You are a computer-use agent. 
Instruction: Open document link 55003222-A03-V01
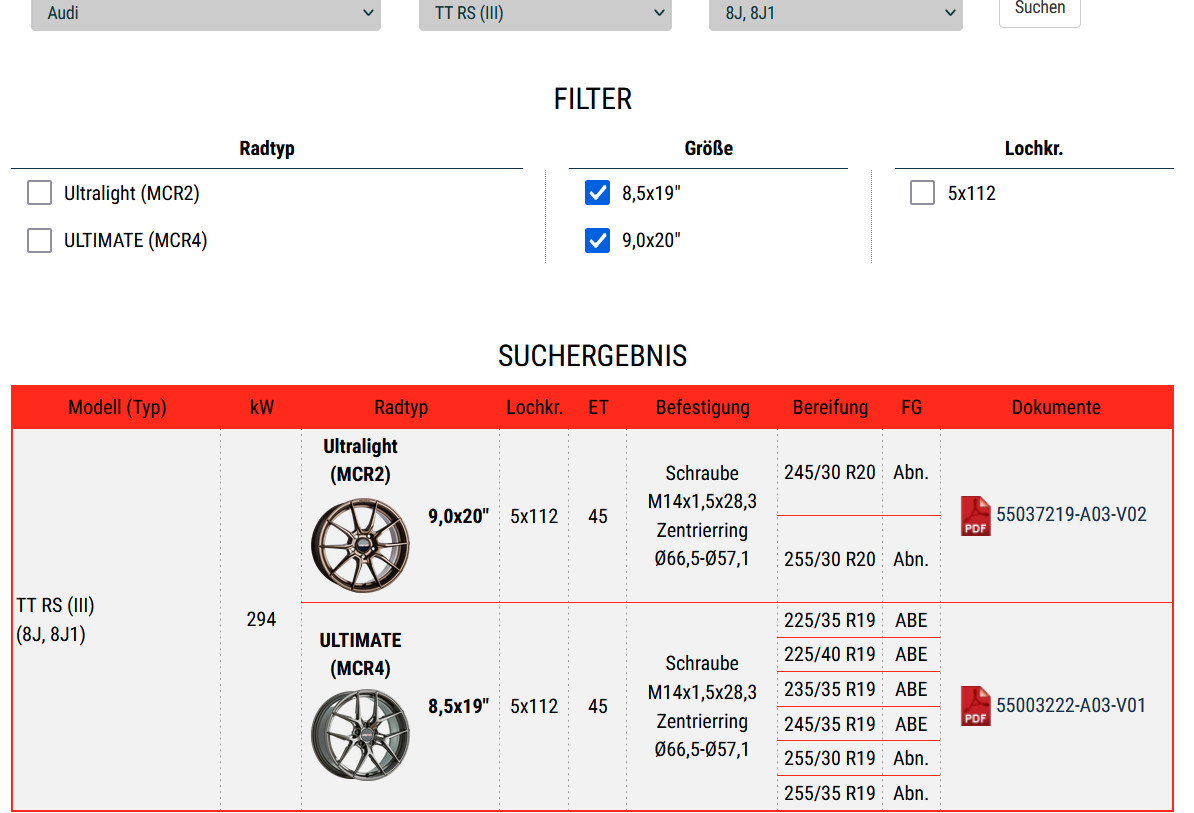(x=1071, y=705)
